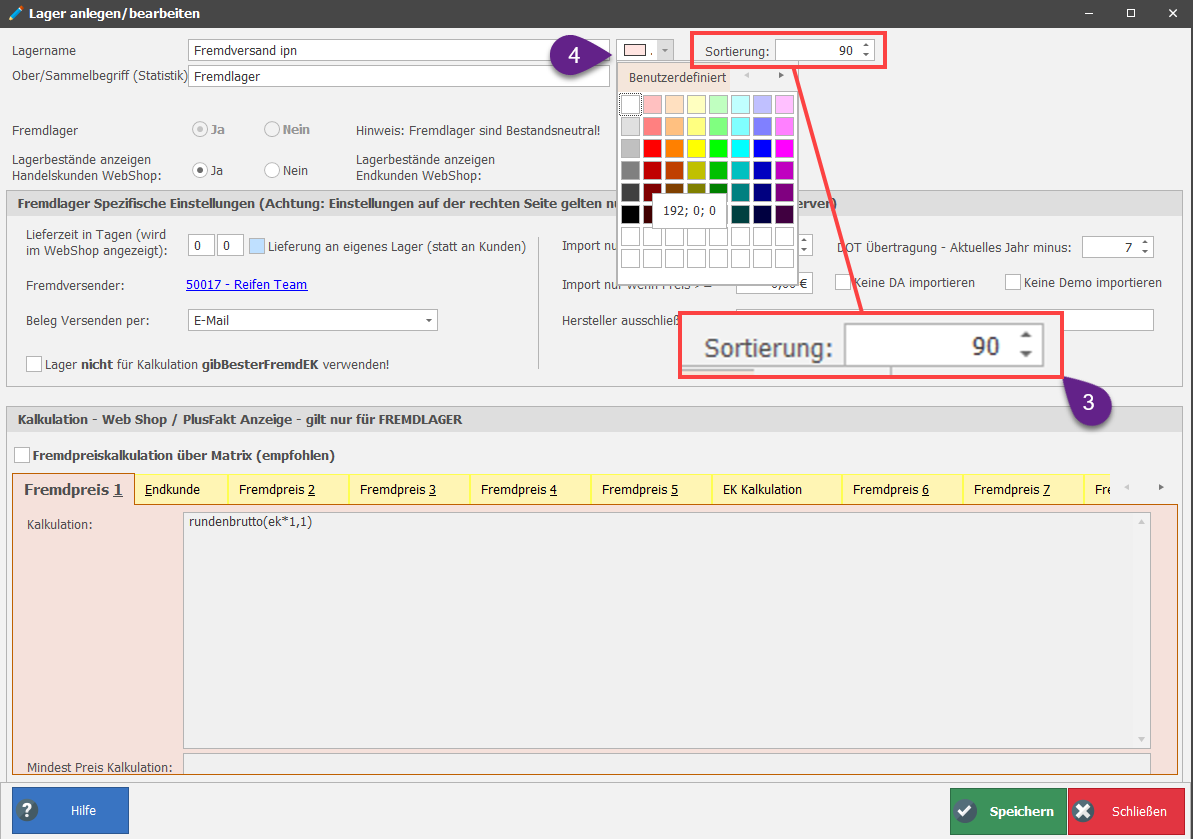Toggle Keine Demo importieren checkbox
Viewport: 1193px width, 839px height.
(x=1013, y=282)
